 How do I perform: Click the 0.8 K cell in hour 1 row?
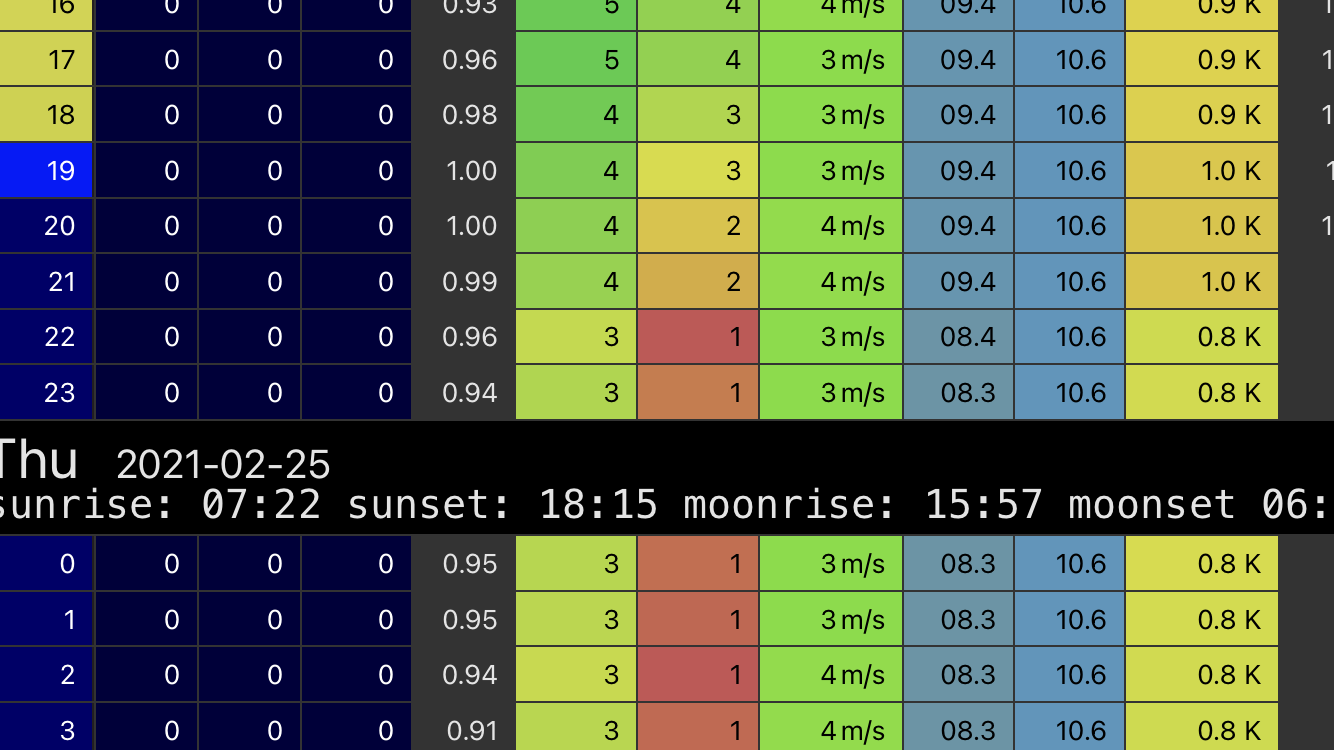coord(1201,620)
